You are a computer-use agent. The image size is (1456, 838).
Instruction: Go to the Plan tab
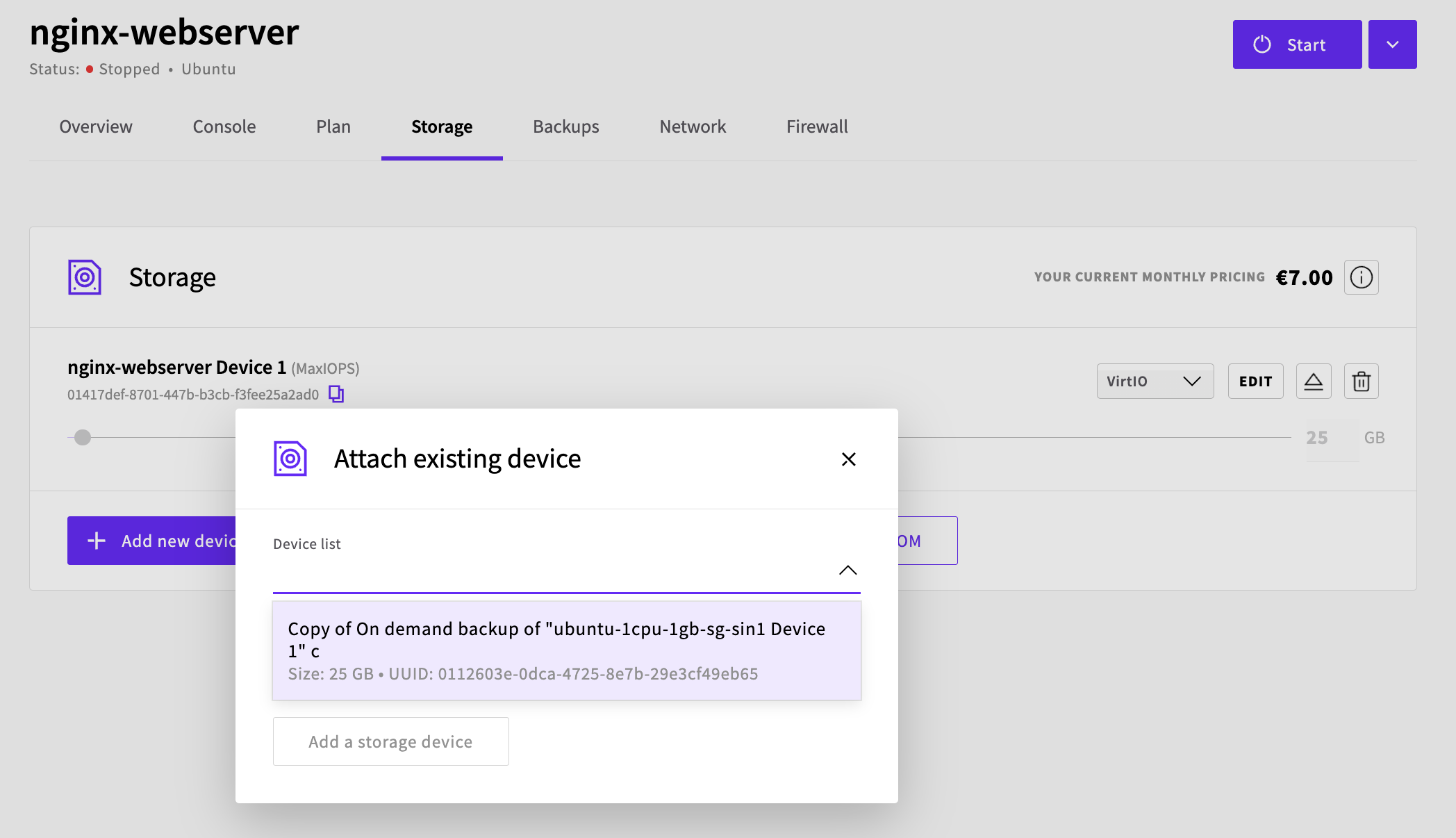click(x=333, y=126)
